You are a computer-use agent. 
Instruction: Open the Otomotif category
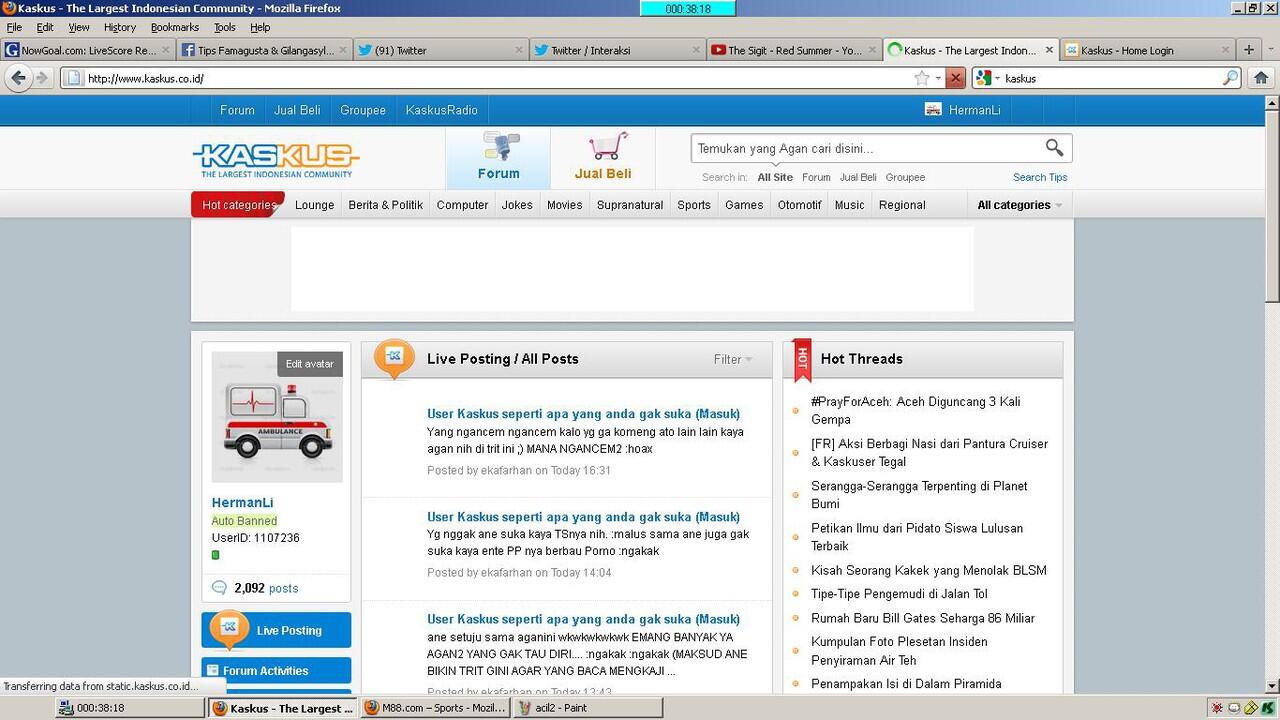pos(799,205)
